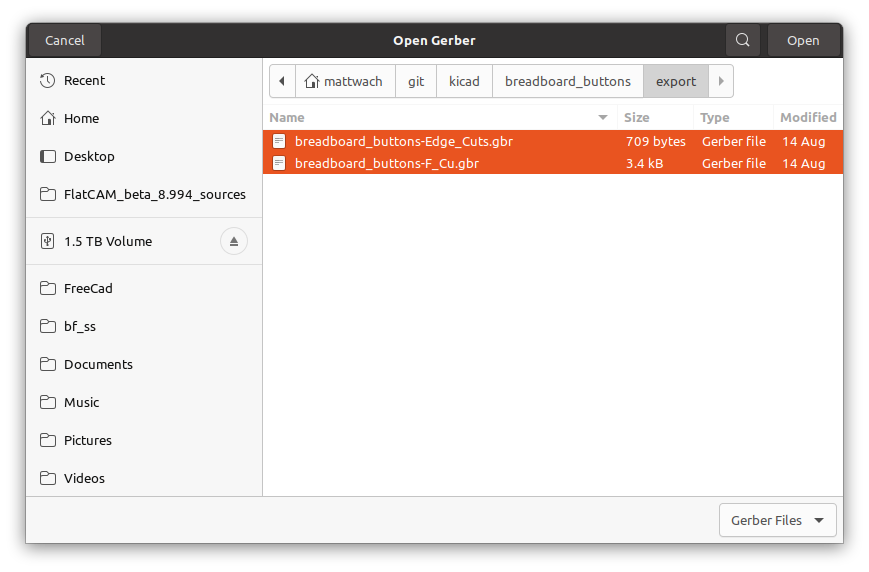Select Desktop label in sidebar

coord(89,156)
